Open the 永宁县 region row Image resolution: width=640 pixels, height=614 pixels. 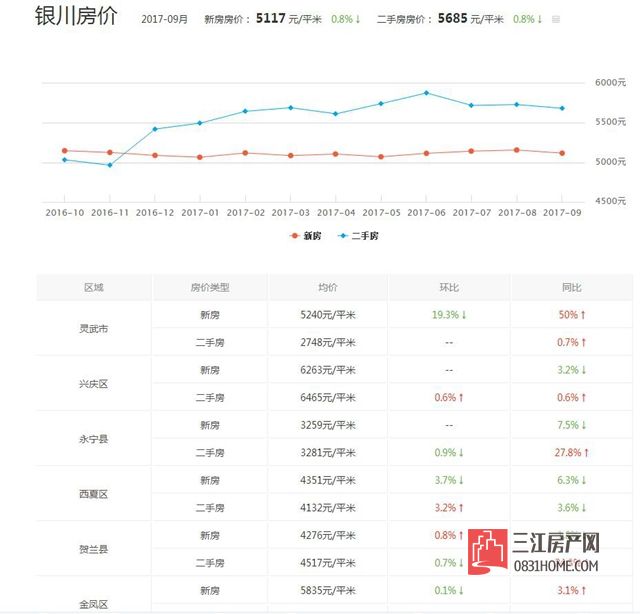point(93,439)
